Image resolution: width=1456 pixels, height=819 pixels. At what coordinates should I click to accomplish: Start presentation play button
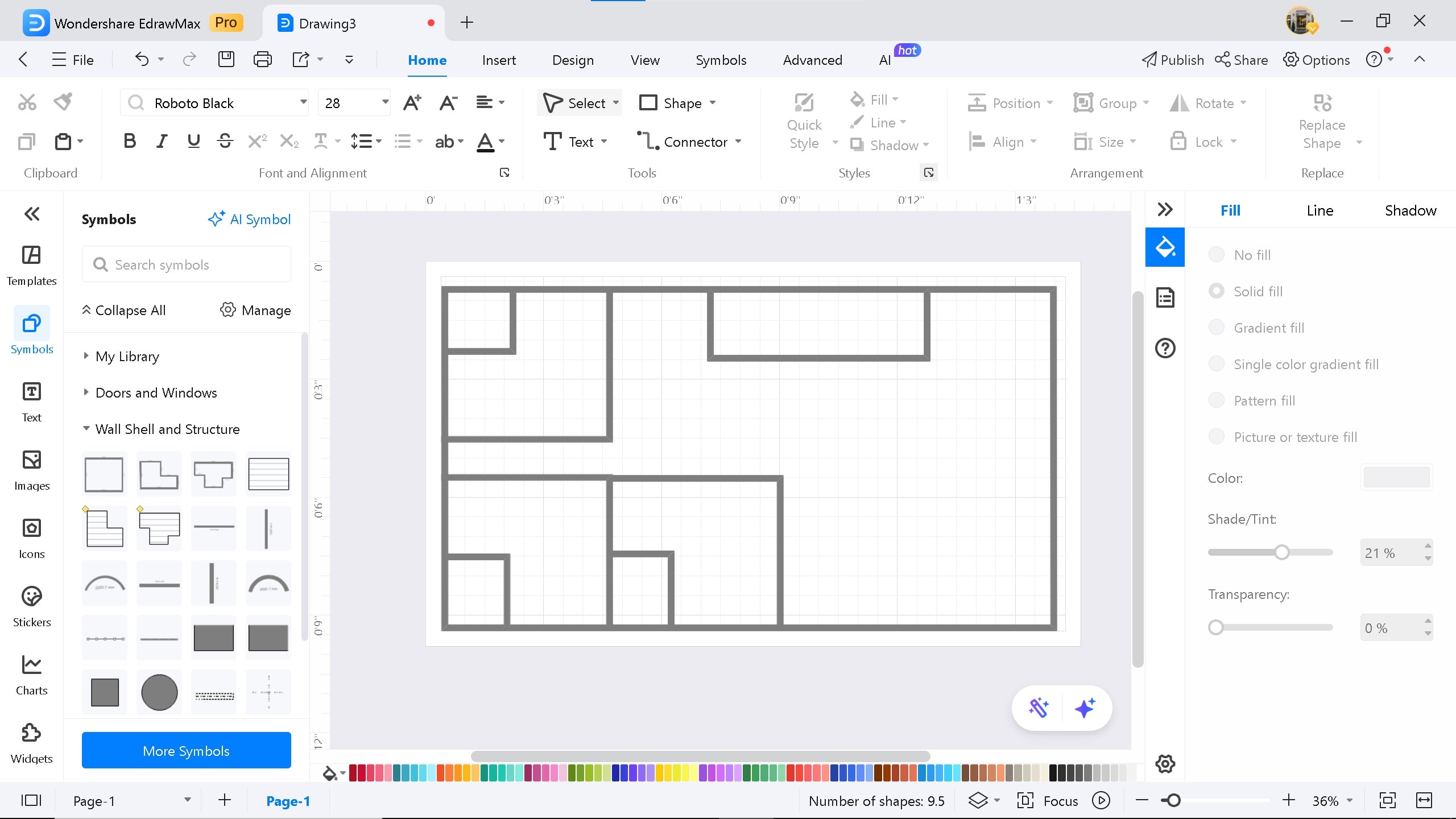1101,801
